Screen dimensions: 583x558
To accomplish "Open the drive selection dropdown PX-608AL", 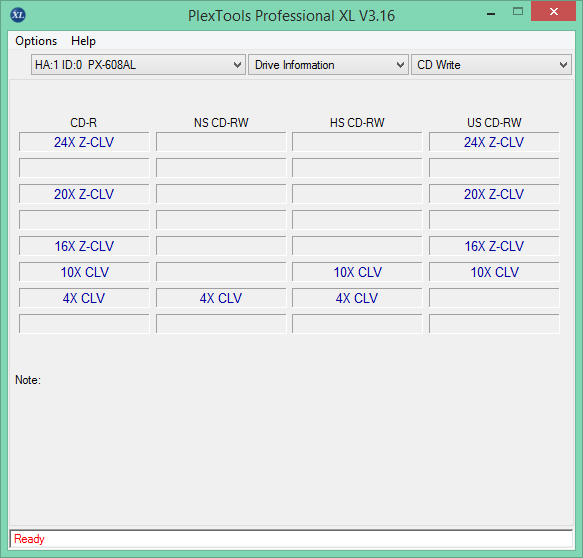I will tap(138, 65).
